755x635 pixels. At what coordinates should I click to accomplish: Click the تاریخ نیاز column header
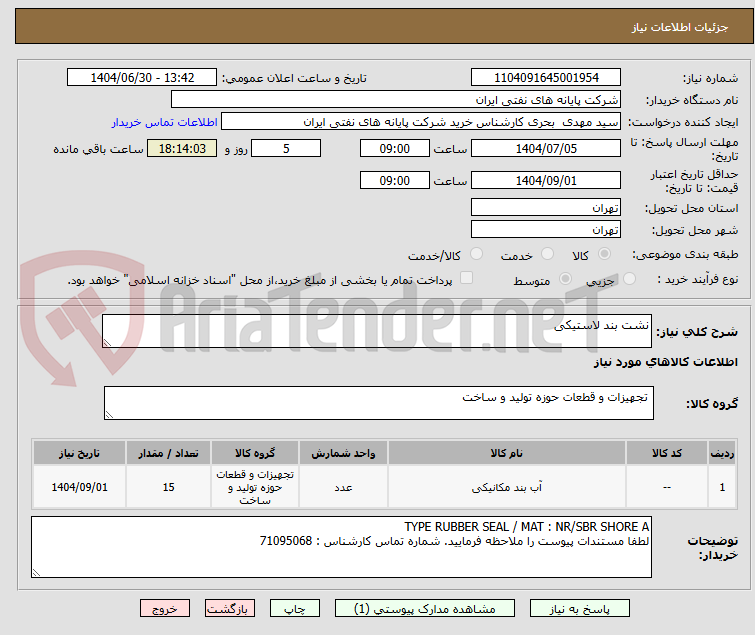coord(79,453)
